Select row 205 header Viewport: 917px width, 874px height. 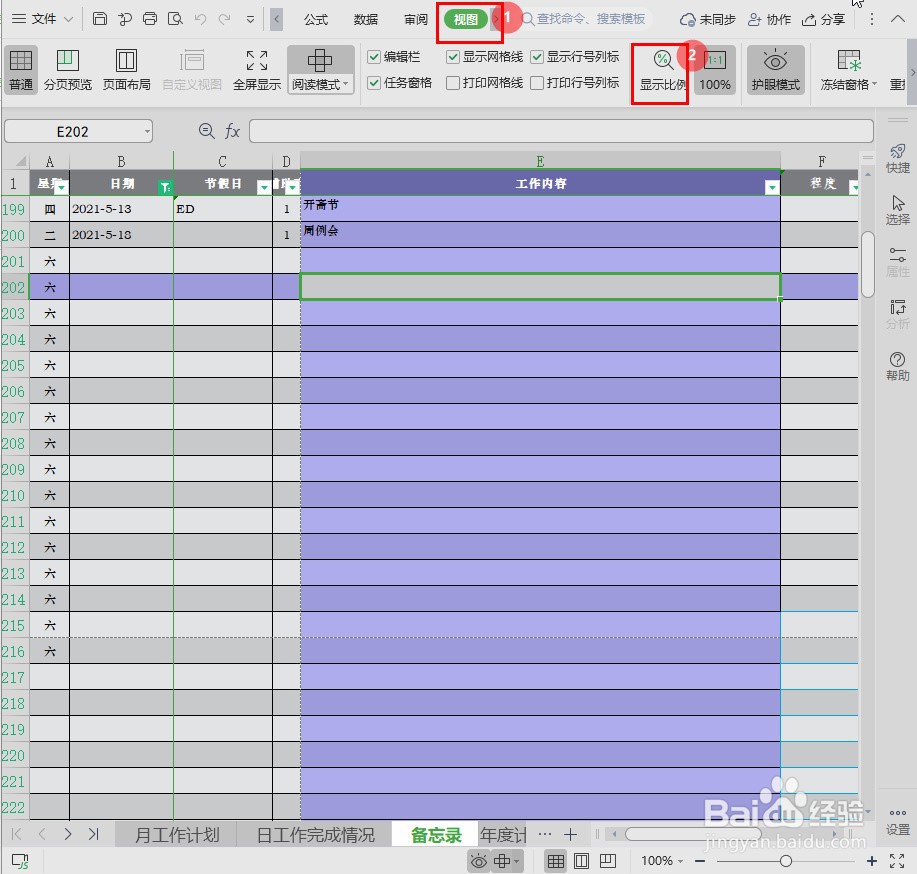[x=15, y=366]
